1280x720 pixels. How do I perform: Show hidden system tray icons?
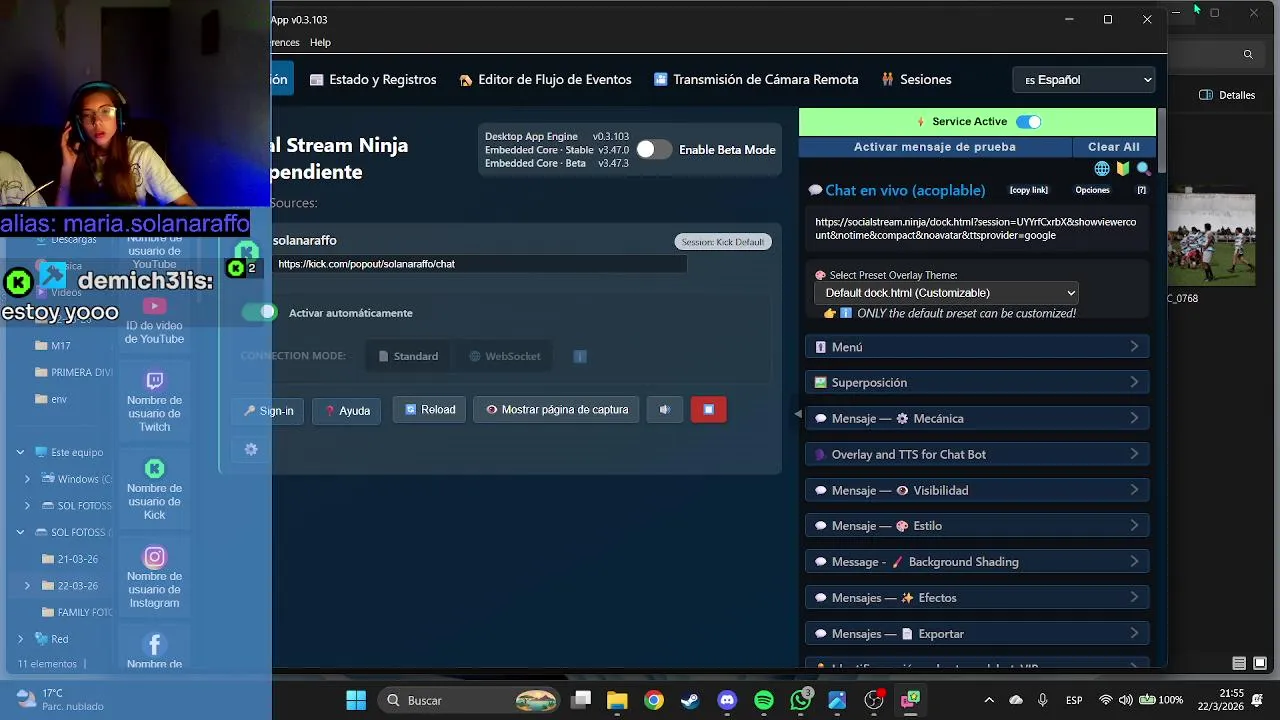click(989, 700)
